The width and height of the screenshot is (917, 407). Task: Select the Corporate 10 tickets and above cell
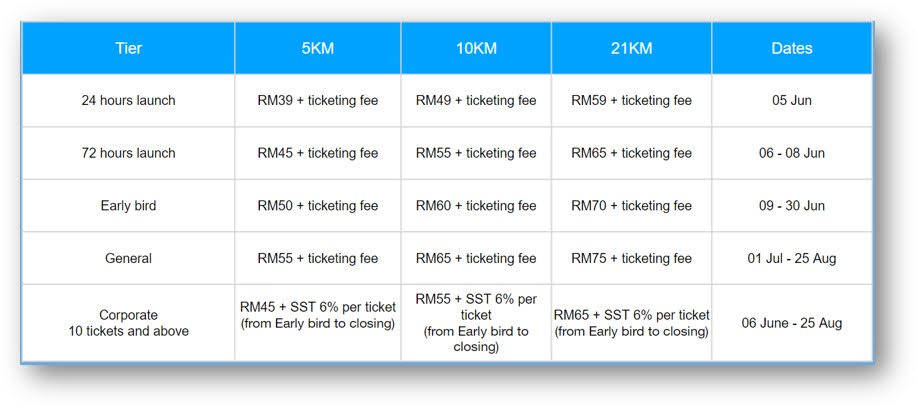[x=128, y=323]
